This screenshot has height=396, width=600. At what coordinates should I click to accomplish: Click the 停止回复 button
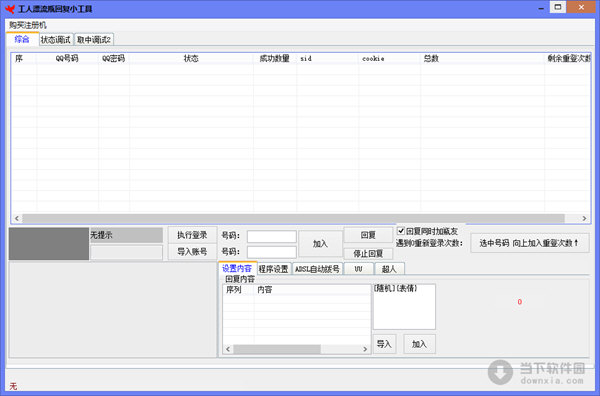pos(368,254)
